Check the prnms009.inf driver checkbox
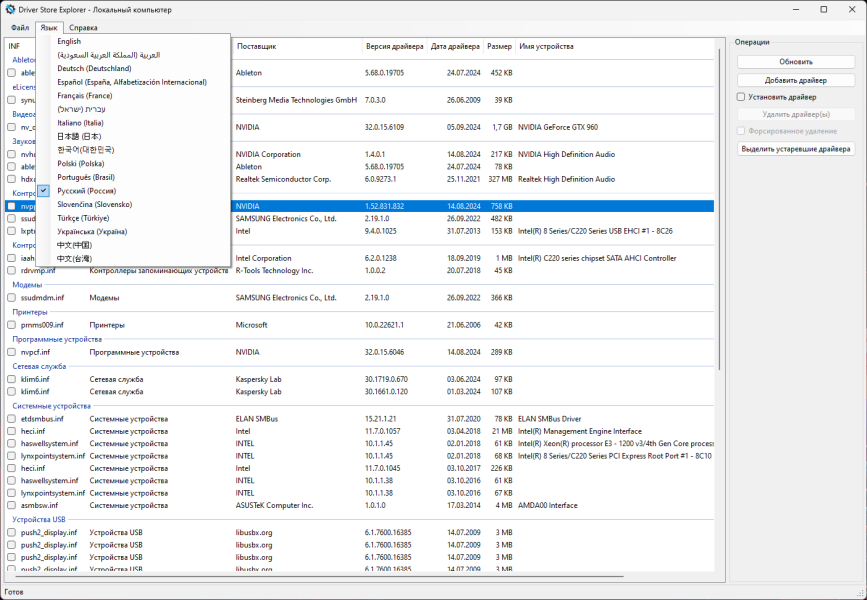The image size is (867, 600). click(x=12, y=325)
